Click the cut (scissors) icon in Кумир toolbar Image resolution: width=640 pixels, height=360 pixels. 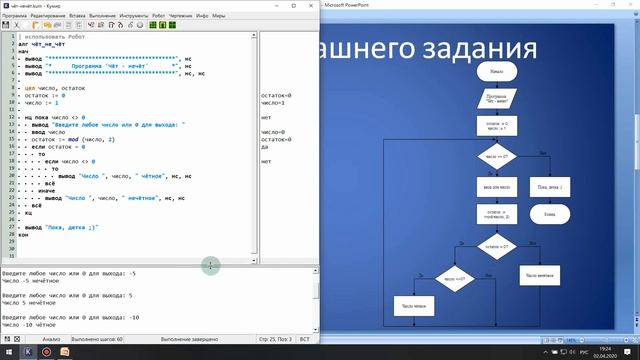click(x=17, y=25)
